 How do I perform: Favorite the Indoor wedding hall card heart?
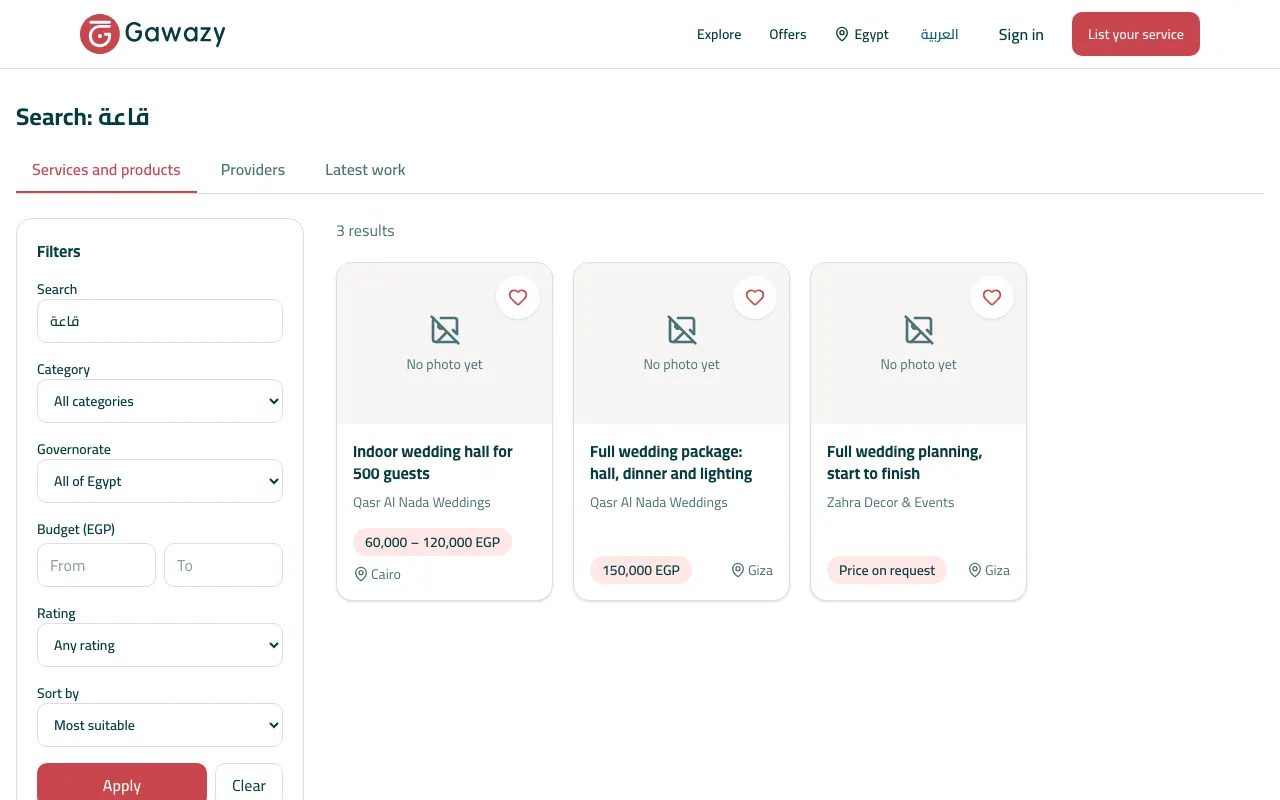point(518,297)
